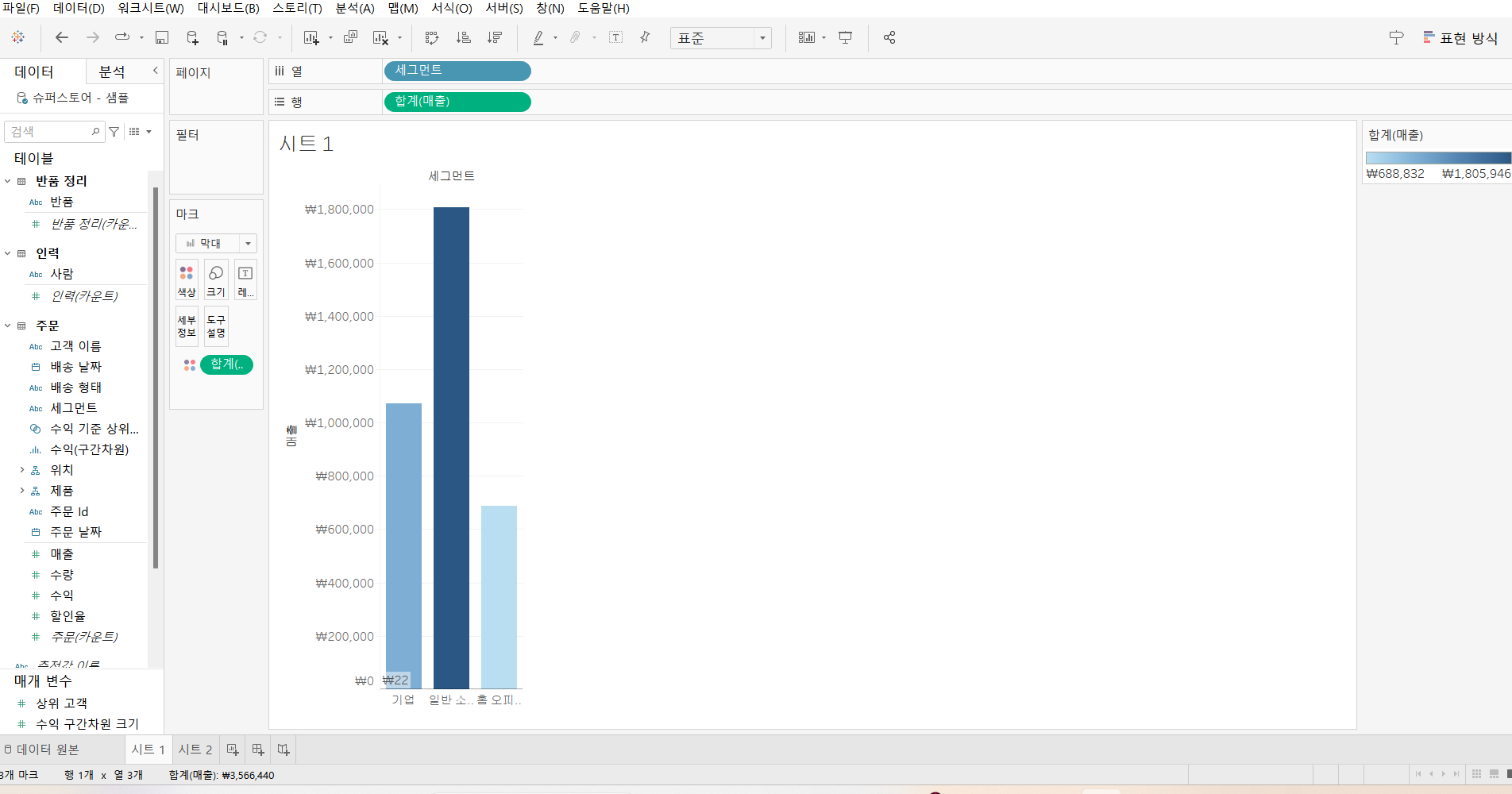
Task: Click the light blue 홈 오피스 bar
Action: (x=499, y=597)
